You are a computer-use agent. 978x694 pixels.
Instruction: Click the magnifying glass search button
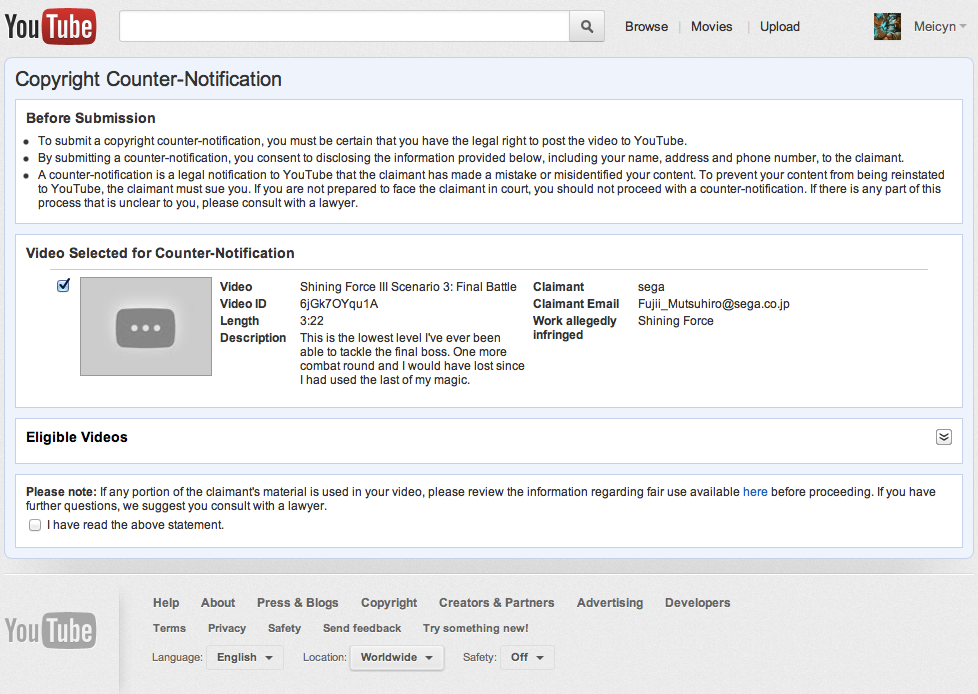586,26
